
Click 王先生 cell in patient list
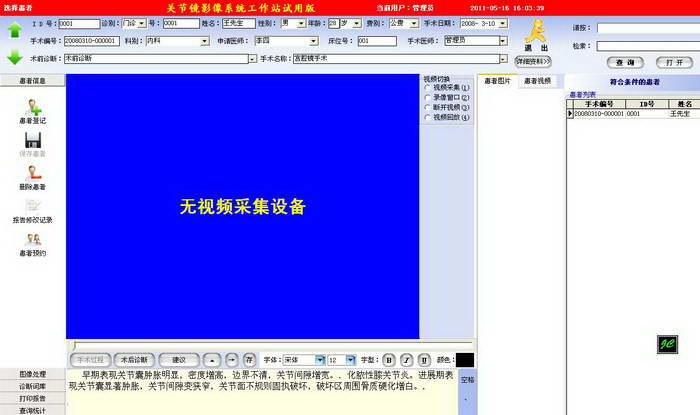(680, 114)
